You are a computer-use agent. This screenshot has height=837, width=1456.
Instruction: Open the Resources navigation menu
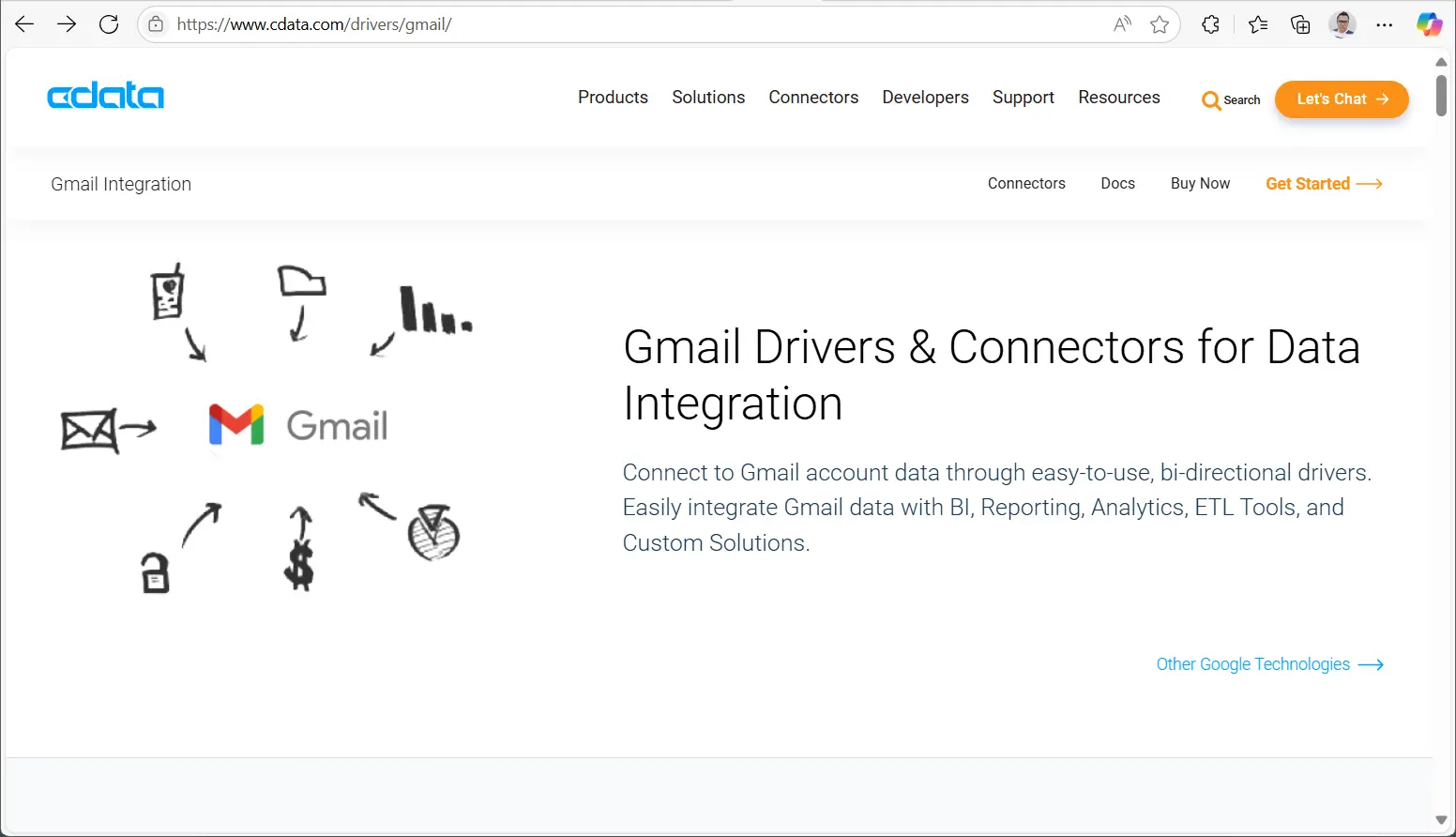[1118, 98]
